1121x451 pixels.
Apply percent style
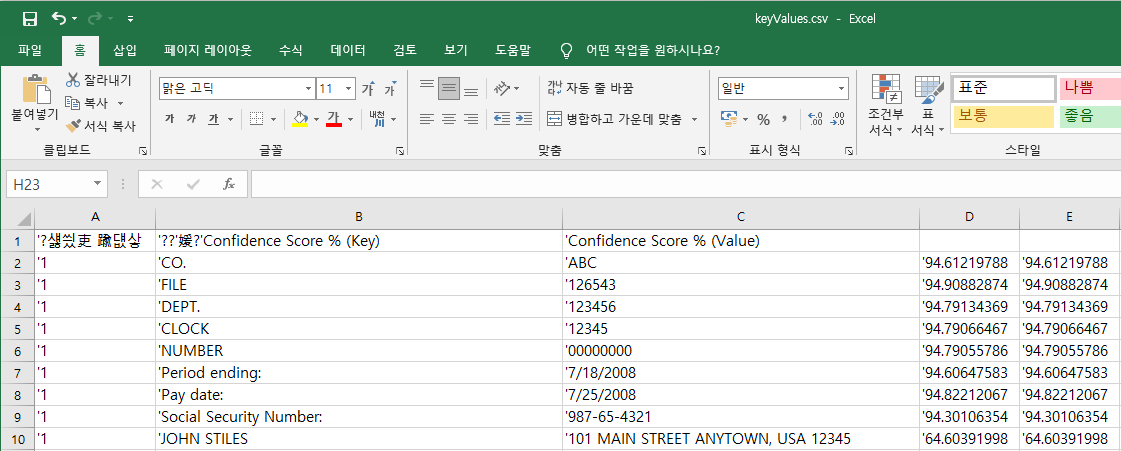pyautogui.click(x=764, y=119)
